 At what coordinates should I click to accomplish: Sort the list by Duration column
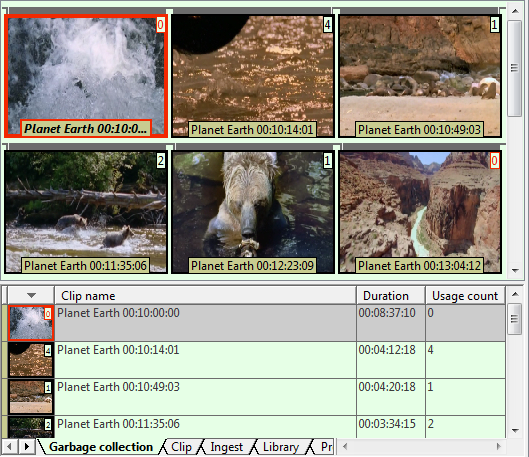point(391,296)
